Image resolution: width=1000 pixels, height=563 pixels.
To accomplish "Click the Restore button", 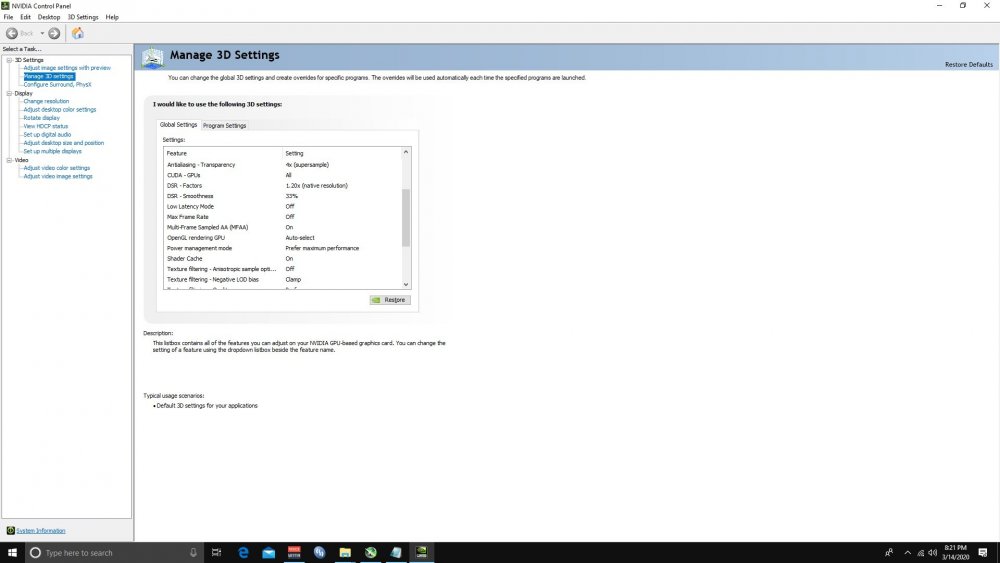I will (x=390, y=300).
